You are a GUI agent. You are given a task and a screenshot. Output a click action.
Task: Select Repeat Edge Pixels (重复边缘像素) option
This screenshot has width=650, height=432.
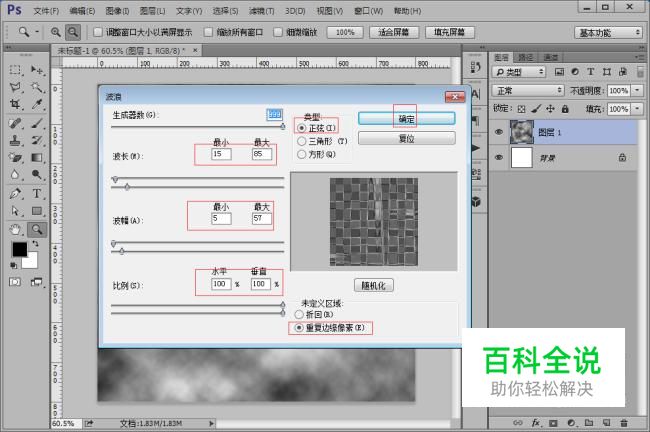click(x=299, y=328)
